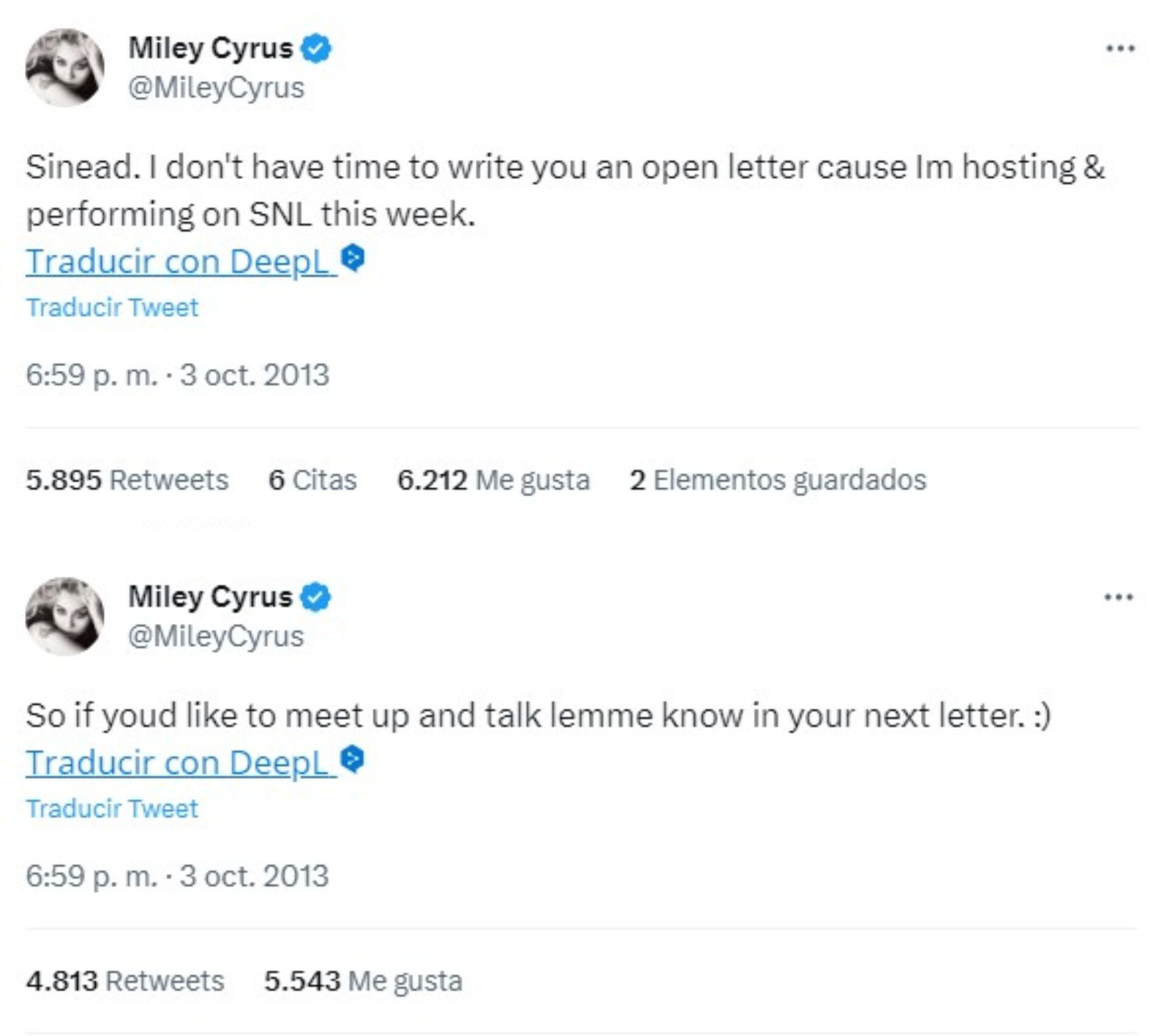This screenshot has width=1169, height=1036.
Task: Click the verified badge on the second tweet
Action: pyautogui.click(x=317, y=597)
